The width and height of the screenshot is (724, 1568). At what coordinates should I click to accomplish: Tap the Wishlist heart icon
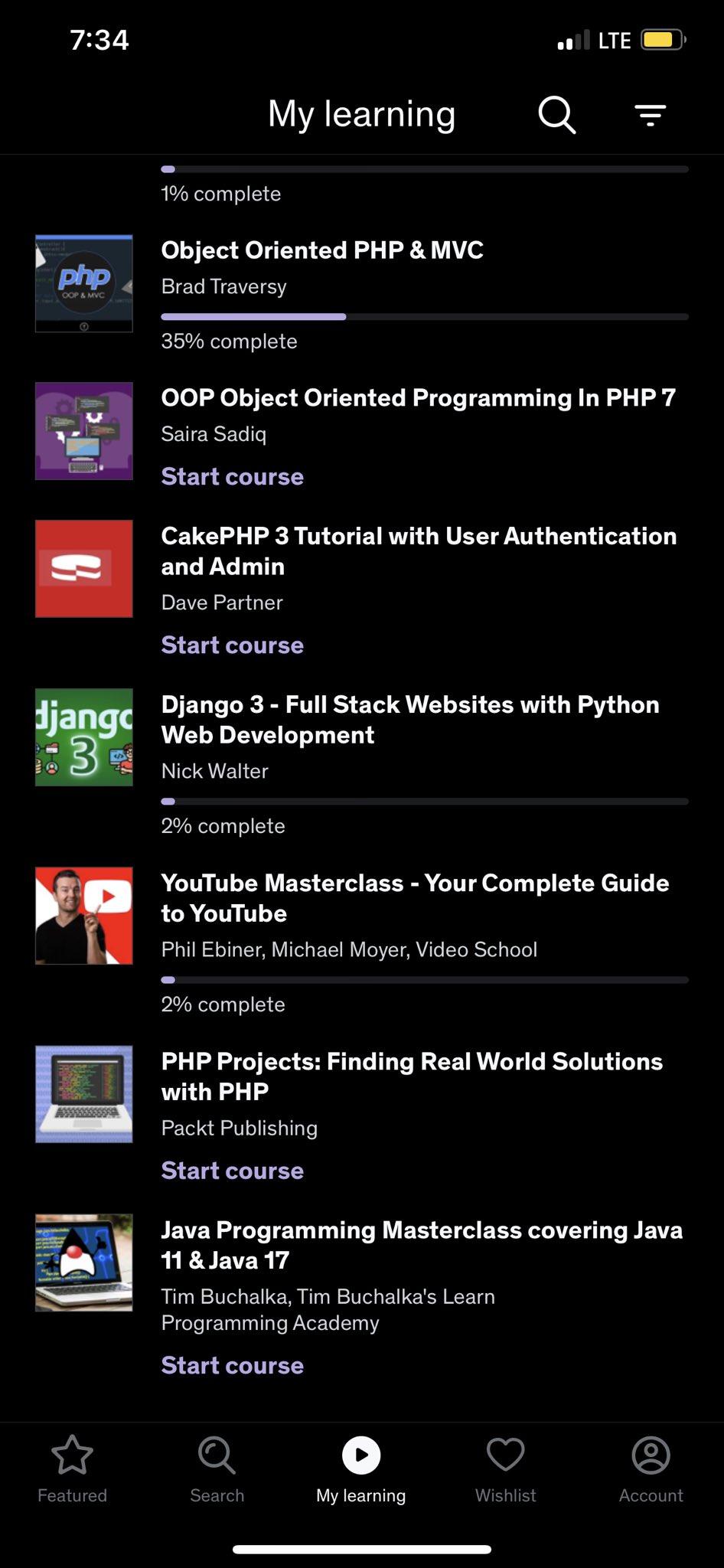(506, 1455)
